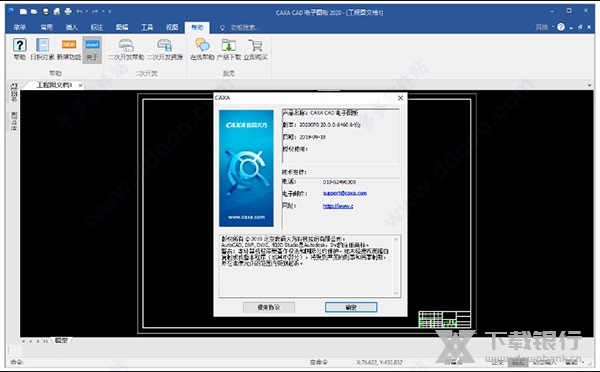Select the model sheet tab at bottom

61,340
